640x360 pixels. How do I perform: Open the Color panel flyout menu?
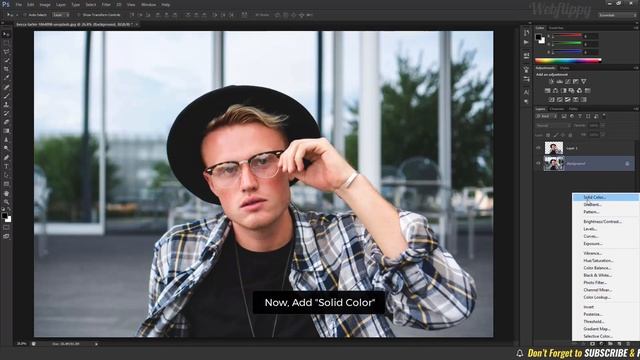(636, 28)
